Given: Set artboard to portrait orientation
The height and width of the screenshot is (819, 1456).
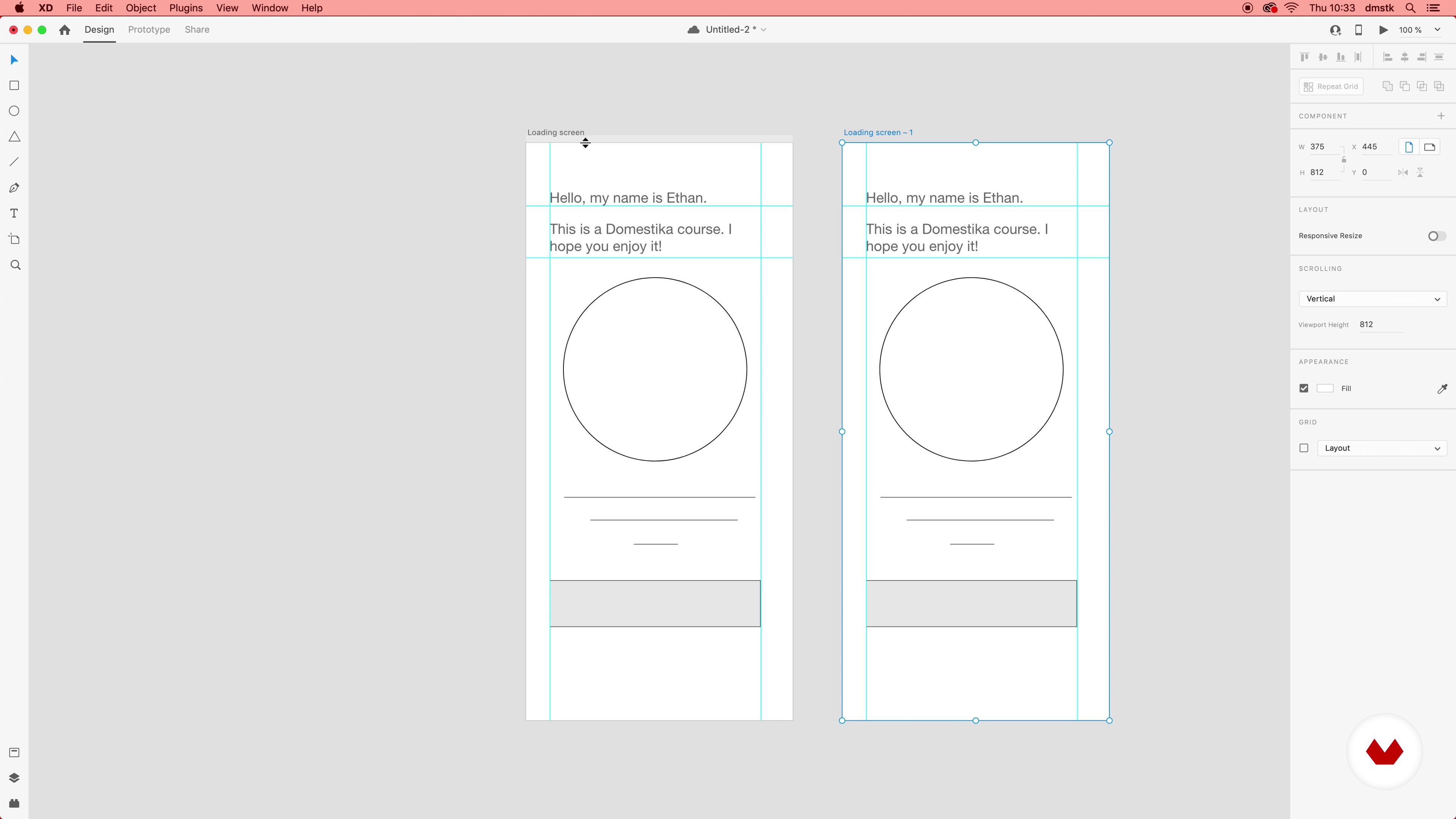Looking at the screenshot, I should pyautogui.click(x=1409, y=147).
